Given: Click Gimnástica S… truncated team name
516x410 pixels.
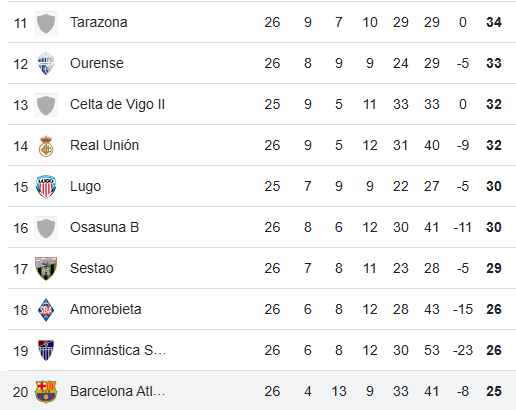Looking at the screenshot, I should tap(118, 350).
